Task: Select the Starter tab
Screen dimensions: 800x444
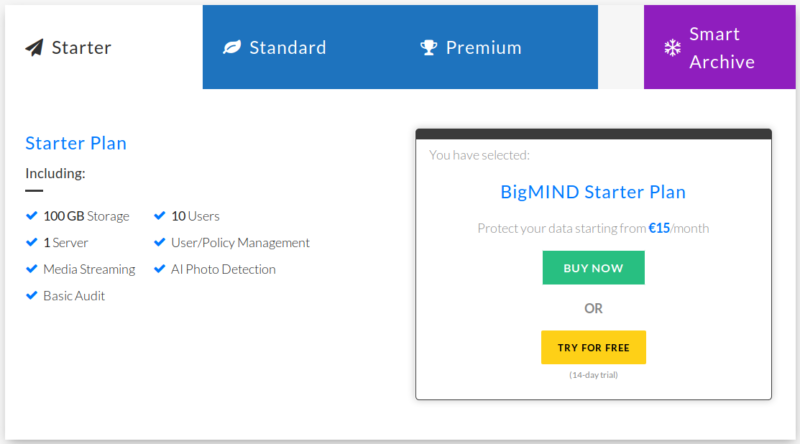Action: click(x=81, y=47)
